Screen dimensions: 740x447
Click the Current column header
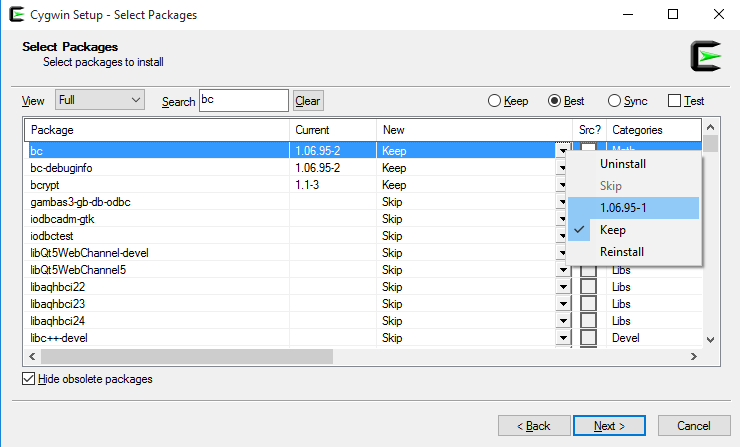pyautogui.click(x=333, y=130)
